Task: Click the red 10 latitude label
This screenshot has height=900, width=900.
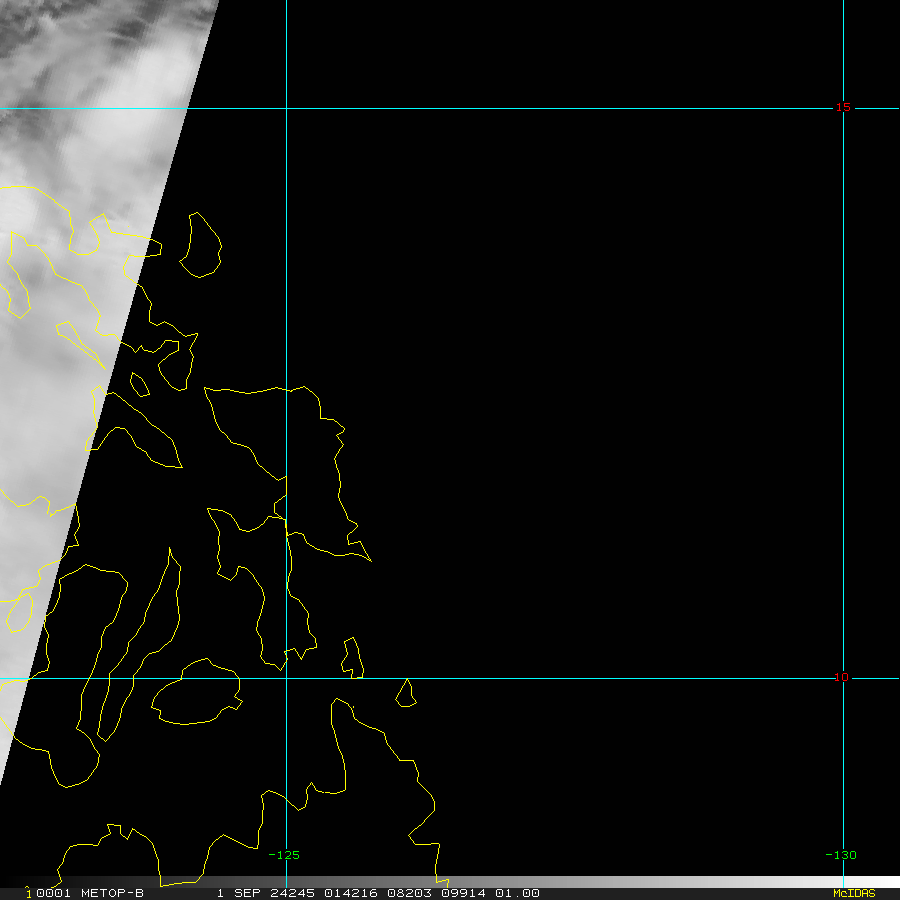Action: [842, 677]
